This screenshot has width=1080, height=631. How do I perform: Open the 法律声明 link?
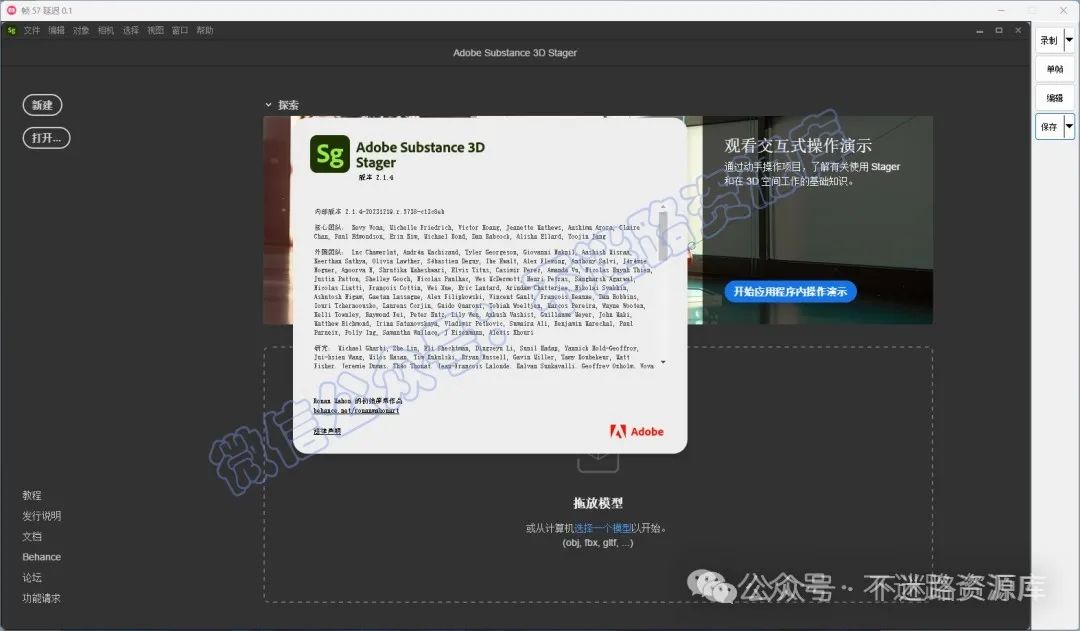tap(327, 431)
